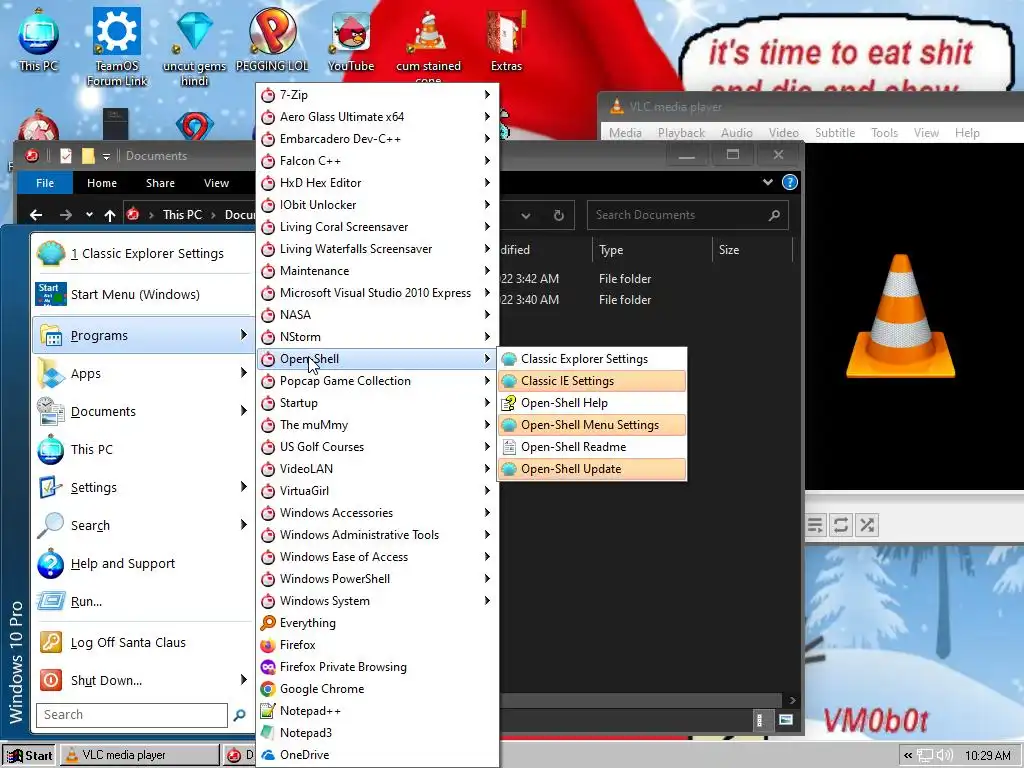The image size is (1024, 768).
Task: Open Open-Shell Menu Settings
Action: (592, 425)
